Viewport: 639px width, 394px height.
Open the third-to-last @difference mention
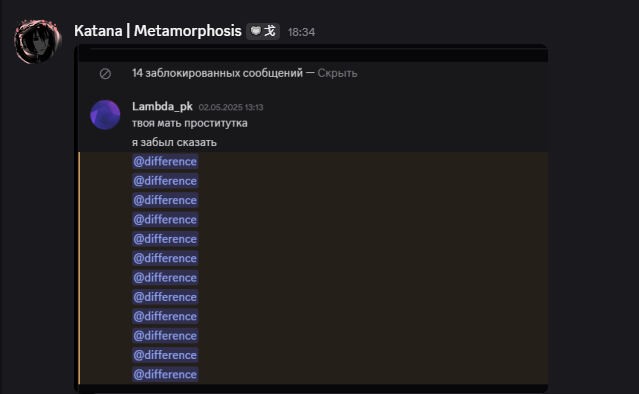point(165,336)
